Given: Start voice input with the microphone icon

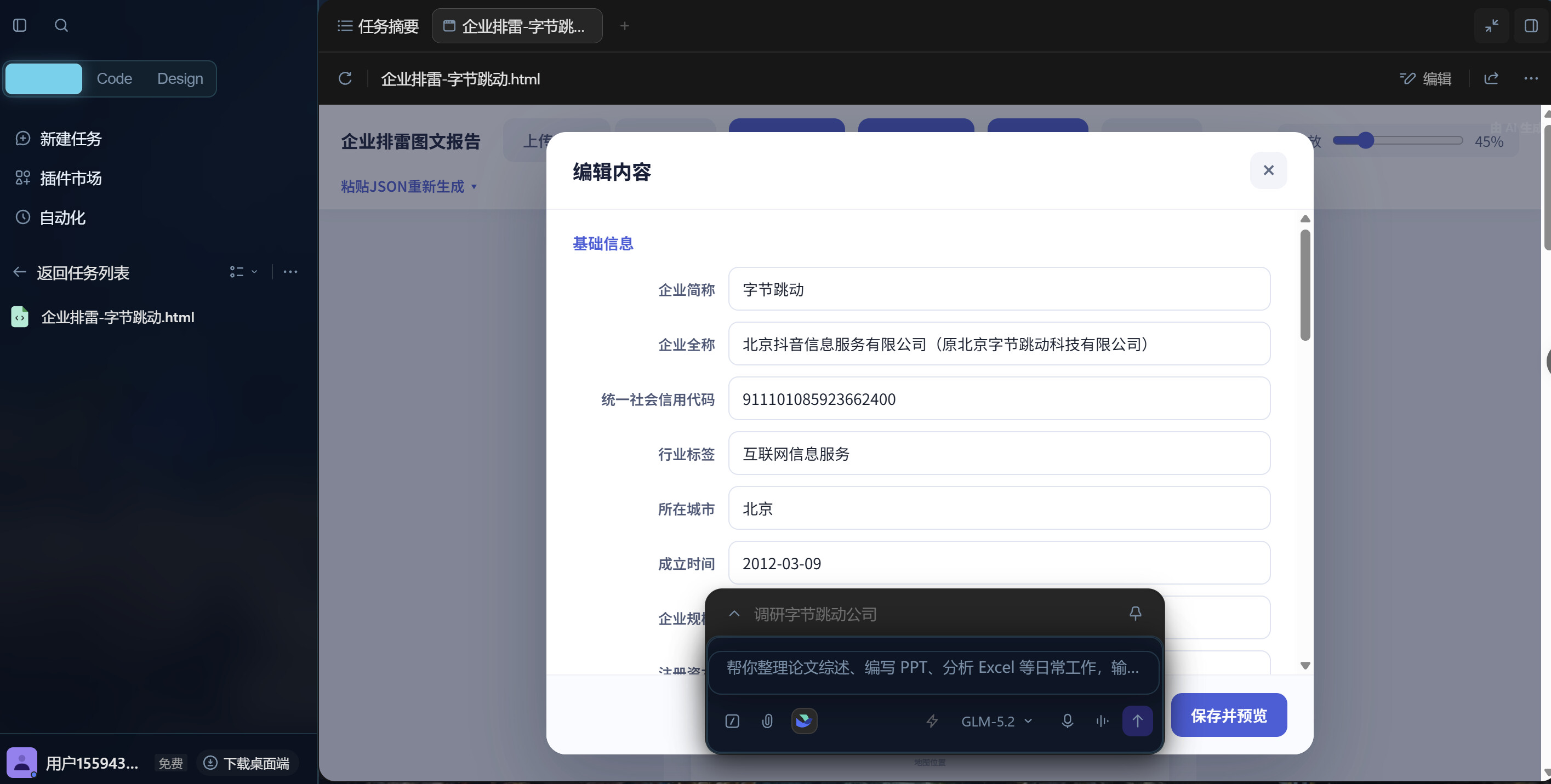Looking at the screenshot, I should click(x=1067, y=721).
